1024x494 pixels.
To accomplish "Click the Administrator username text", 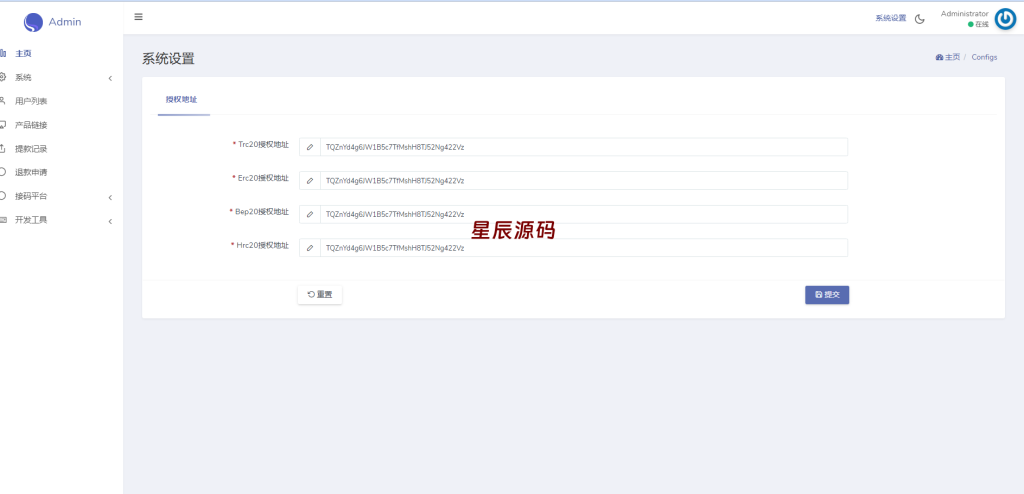I will pos(965,14).
